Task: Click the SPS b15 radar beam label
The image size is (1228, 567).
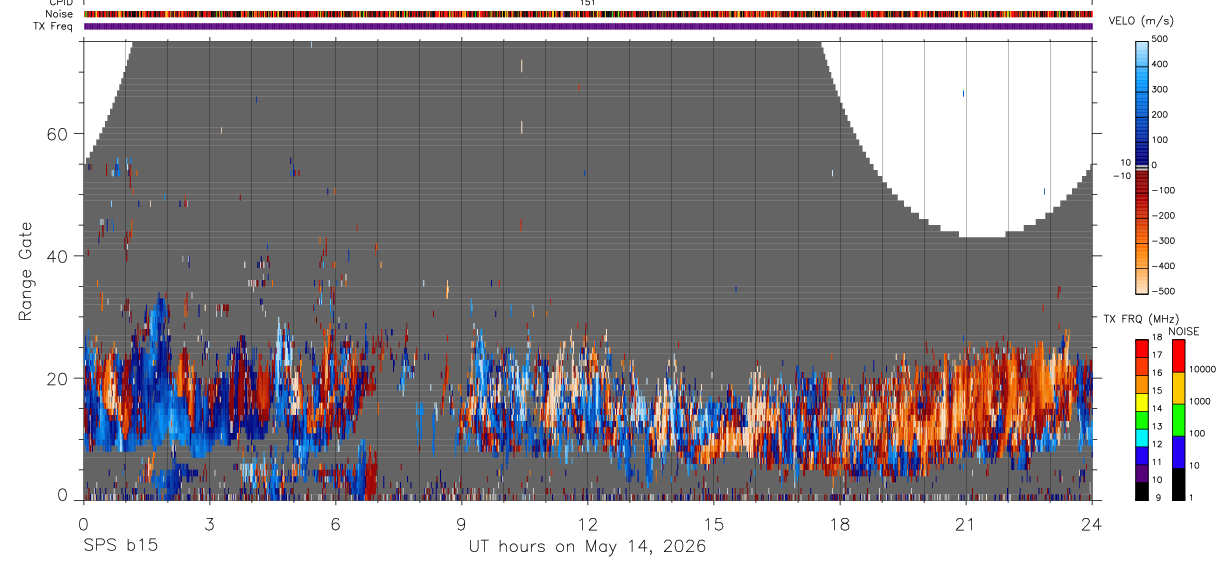Action: (120, 546)
